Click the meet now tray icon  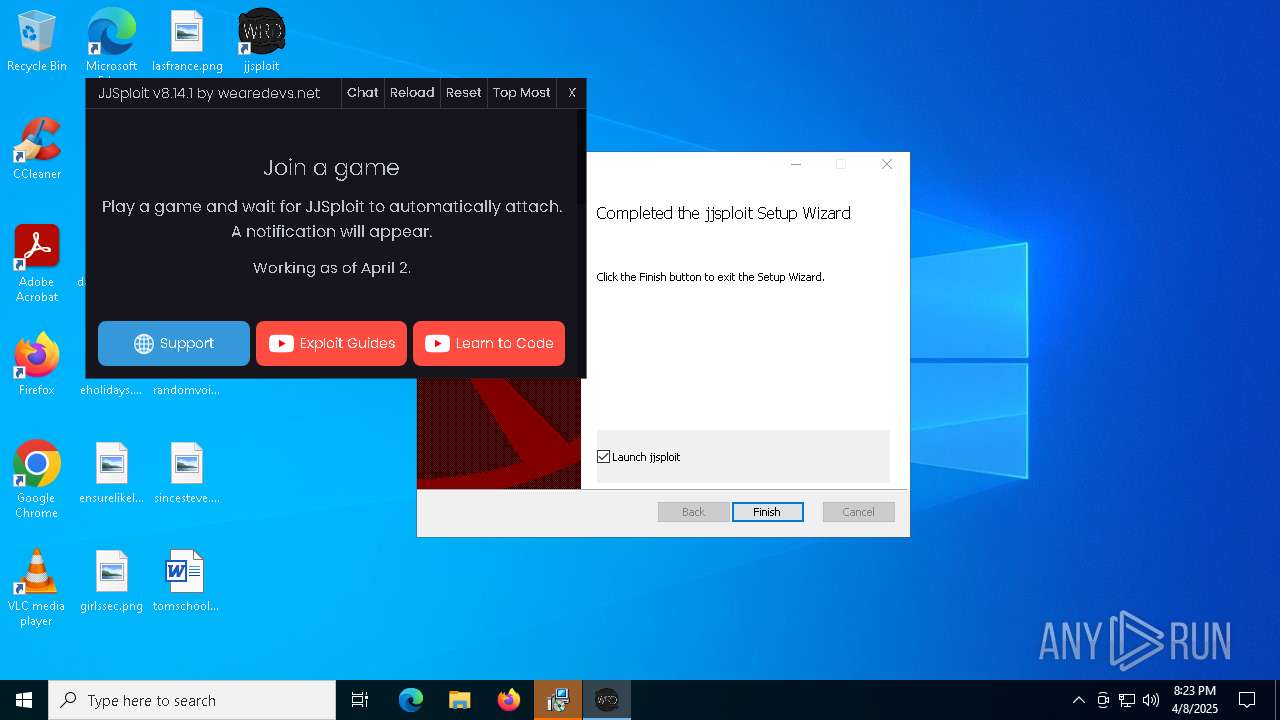[x=1103, y=700]
